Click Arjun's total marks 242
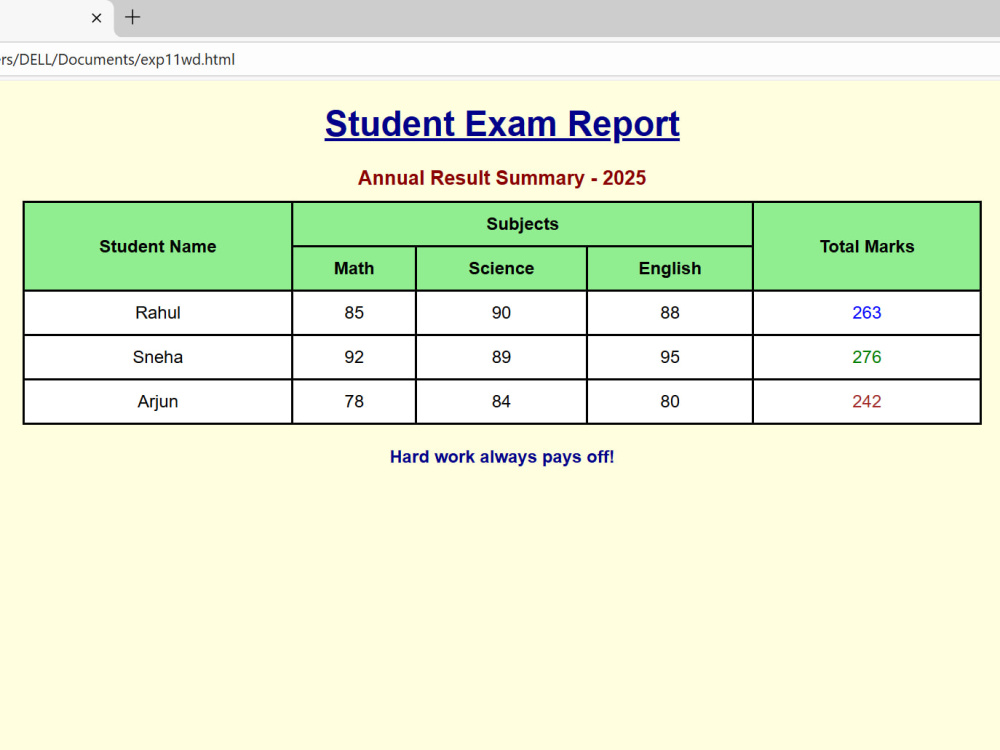The image size is (1000, 750). tap(867, 401)
